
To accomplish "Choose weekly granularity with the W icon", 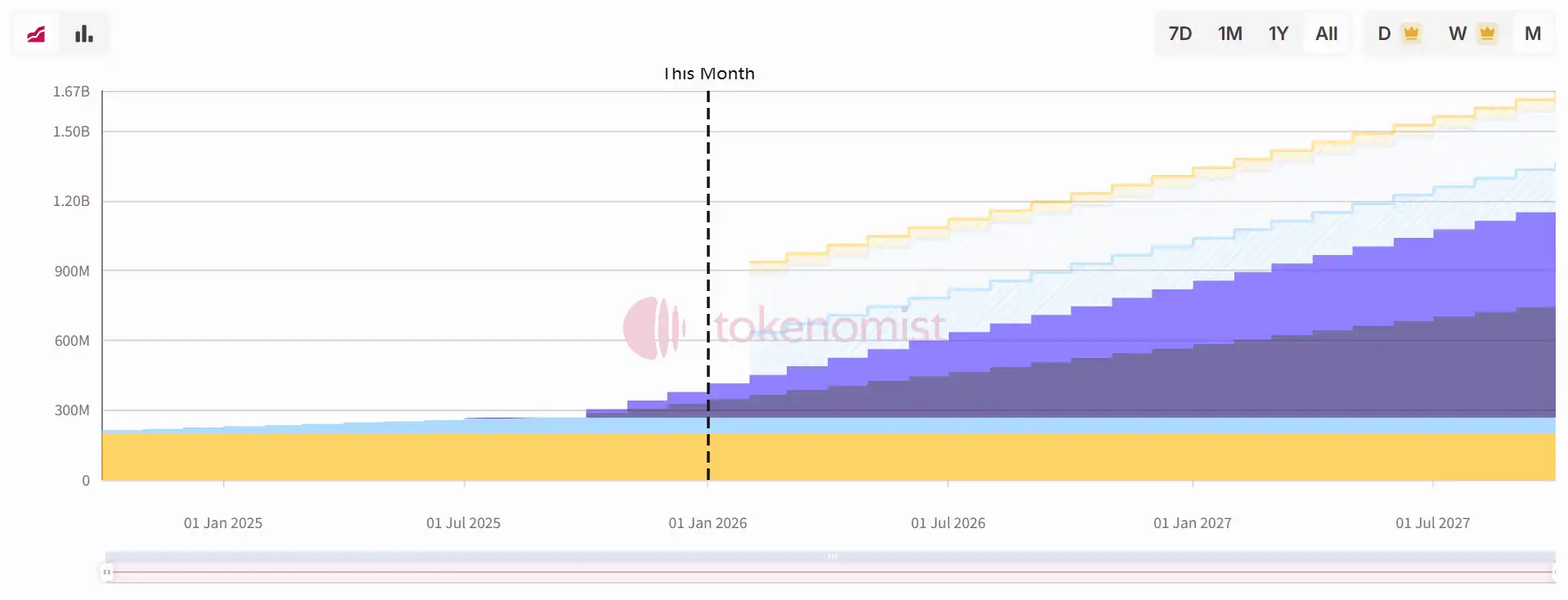I will pyautogui.click(x=1458, y=33).
